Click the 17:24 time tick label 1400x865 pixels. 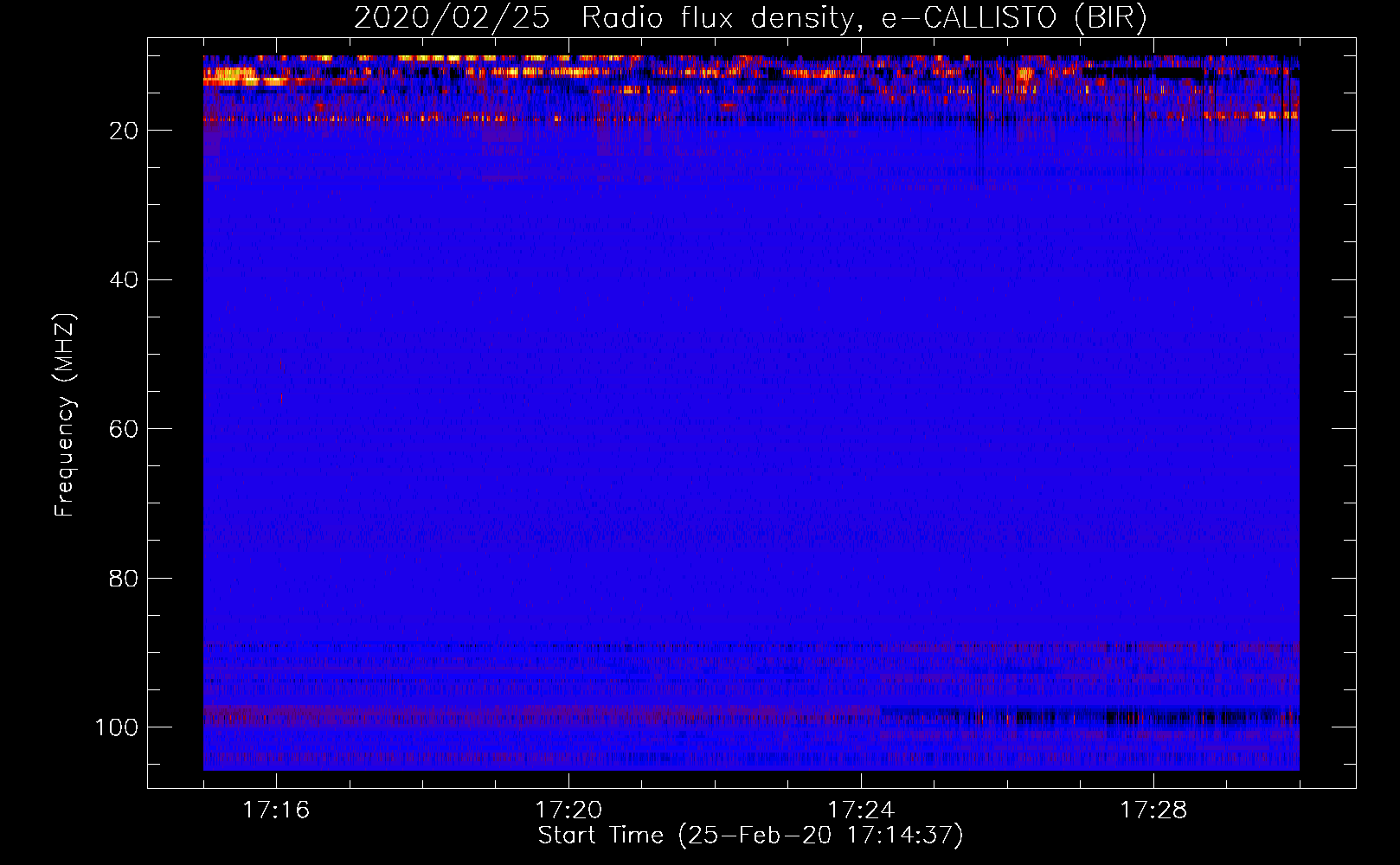coord(861,811)
